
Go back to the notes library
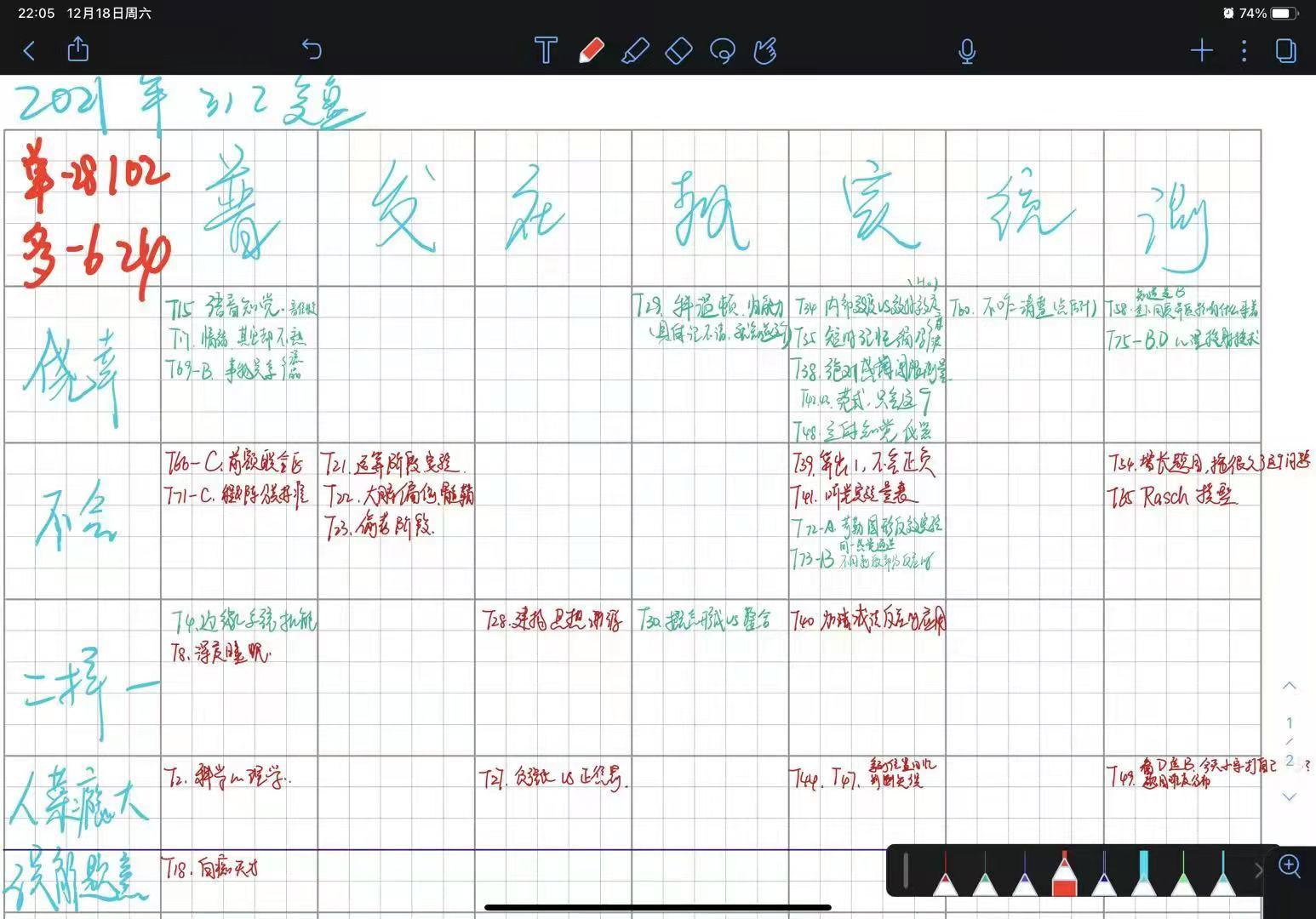(x=30, y=50)
